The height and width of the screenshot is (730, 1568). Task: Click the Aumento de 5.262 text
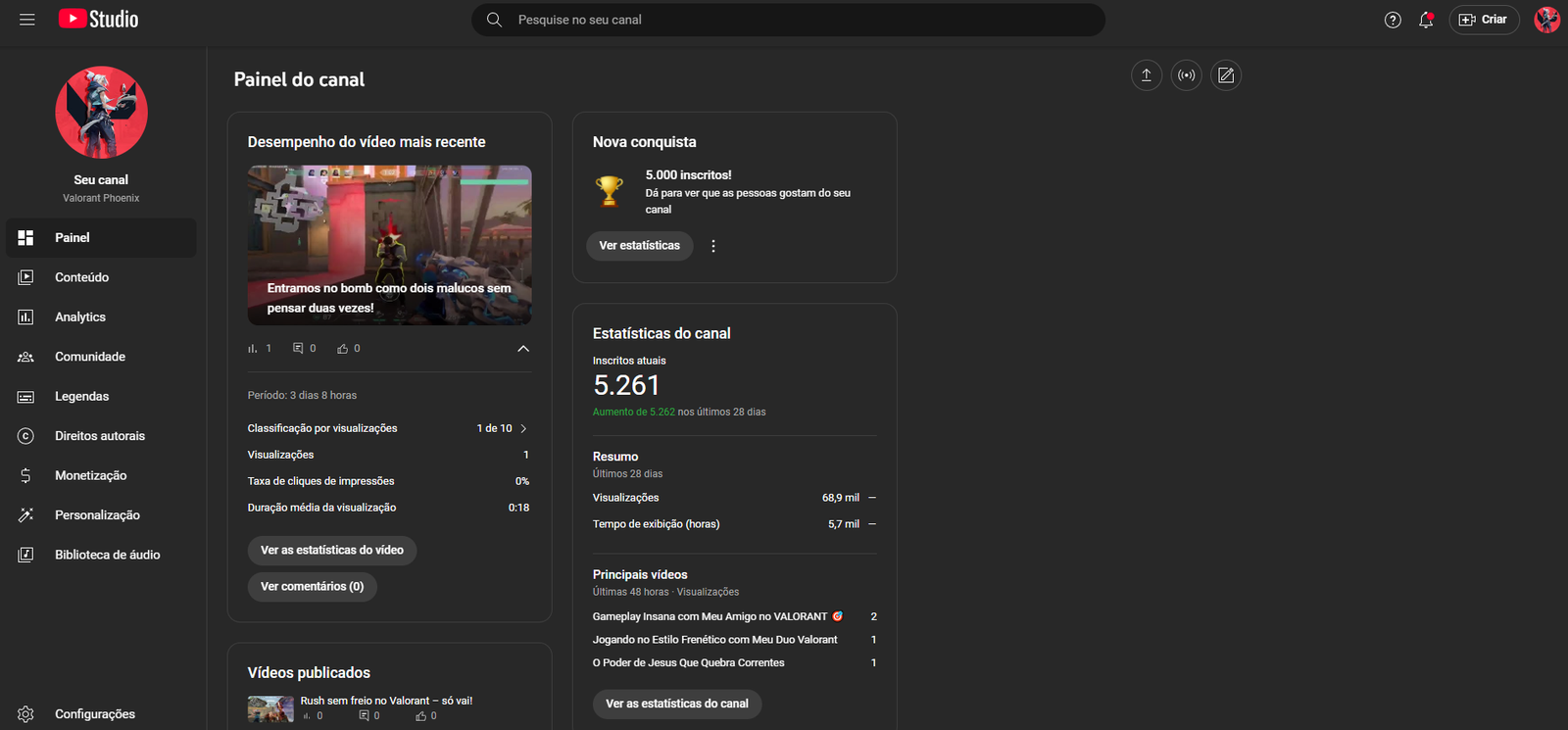point(634,413)
